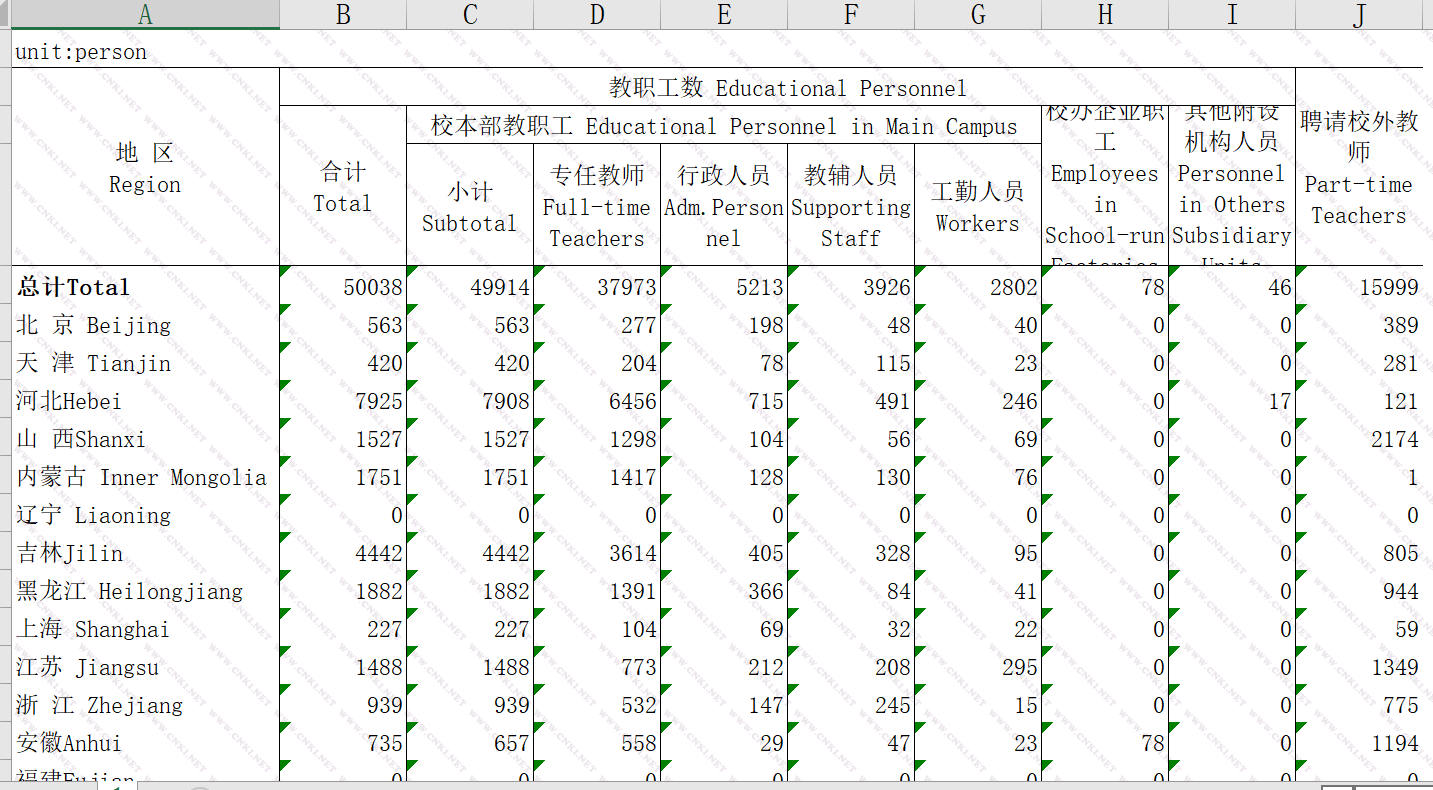Click the Educational Personnel merged header cell
This screenshot has width=1433, height=790.
pos(787,88)
